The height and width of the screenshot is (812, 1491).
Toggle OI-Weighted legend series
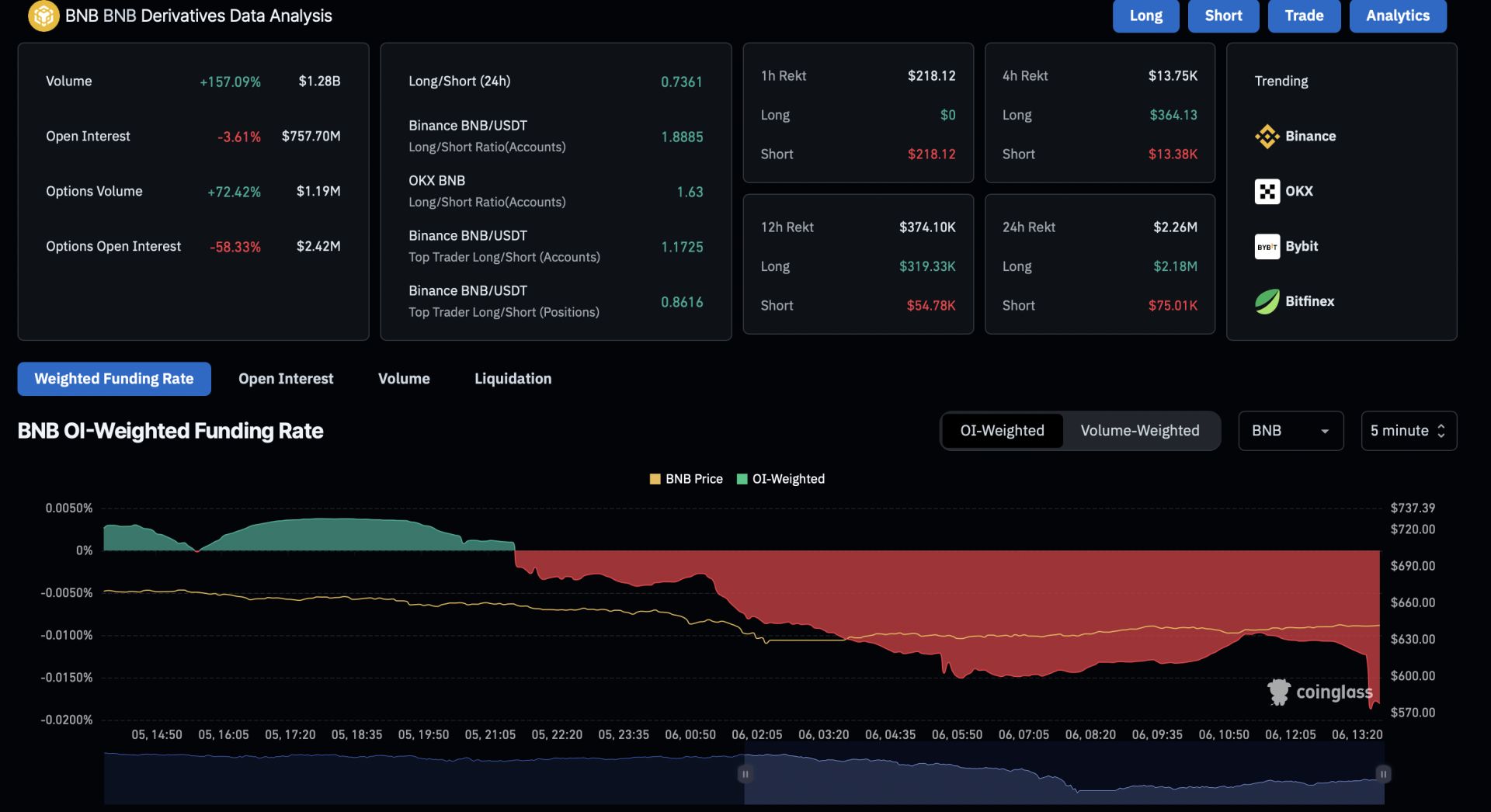tap(780, 479)
